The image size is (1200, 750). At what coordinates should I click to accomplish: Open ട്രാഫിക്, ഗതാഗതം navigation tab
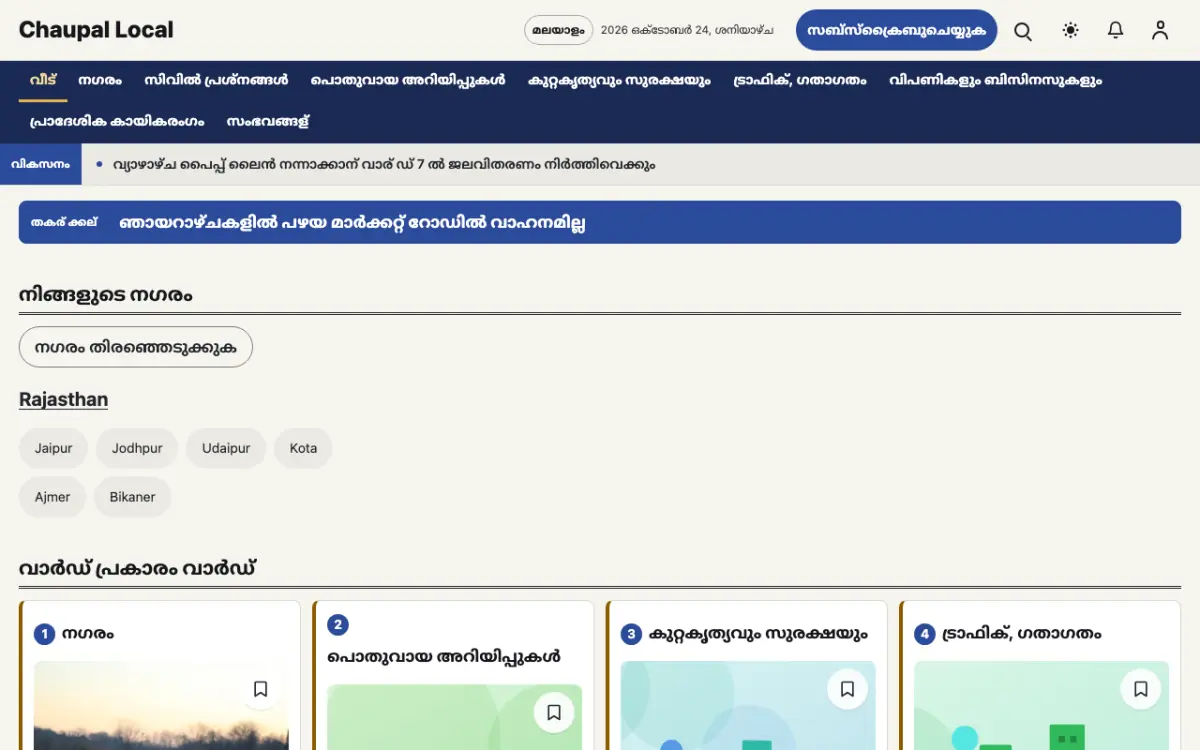pyautogui.click(x=800, y=81)
